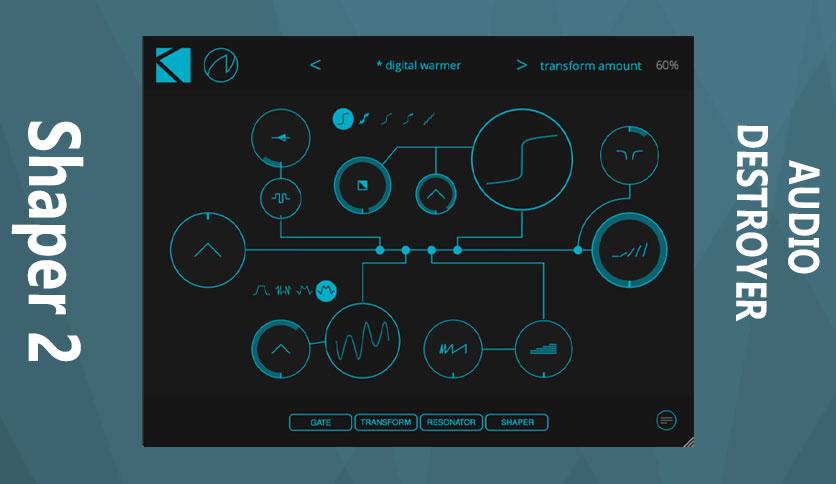Click the gate pulse wave knob
The width and height of the screenshot is (836, 484).
point(281,198)
